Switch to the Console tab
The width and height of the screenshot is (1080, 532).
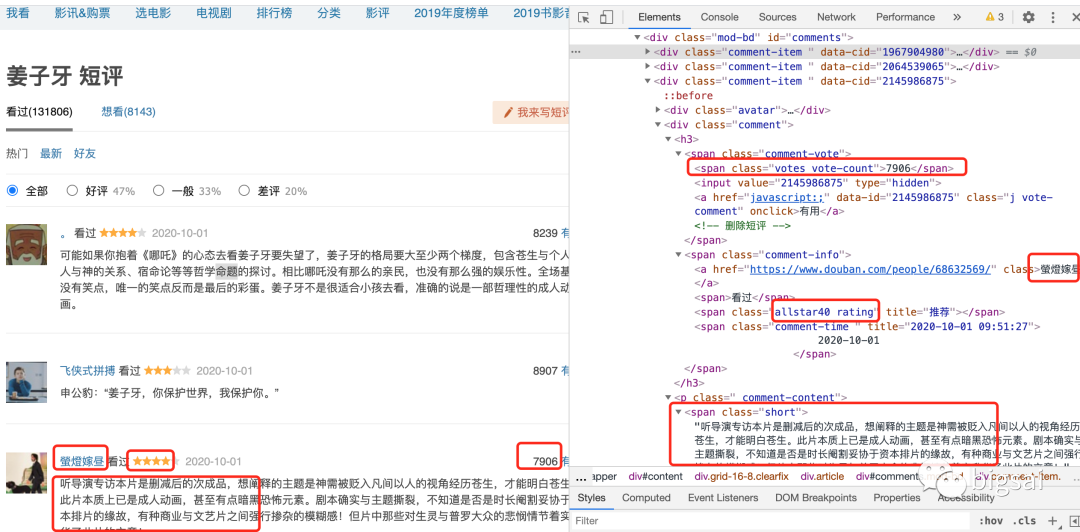tap(720, 17)
